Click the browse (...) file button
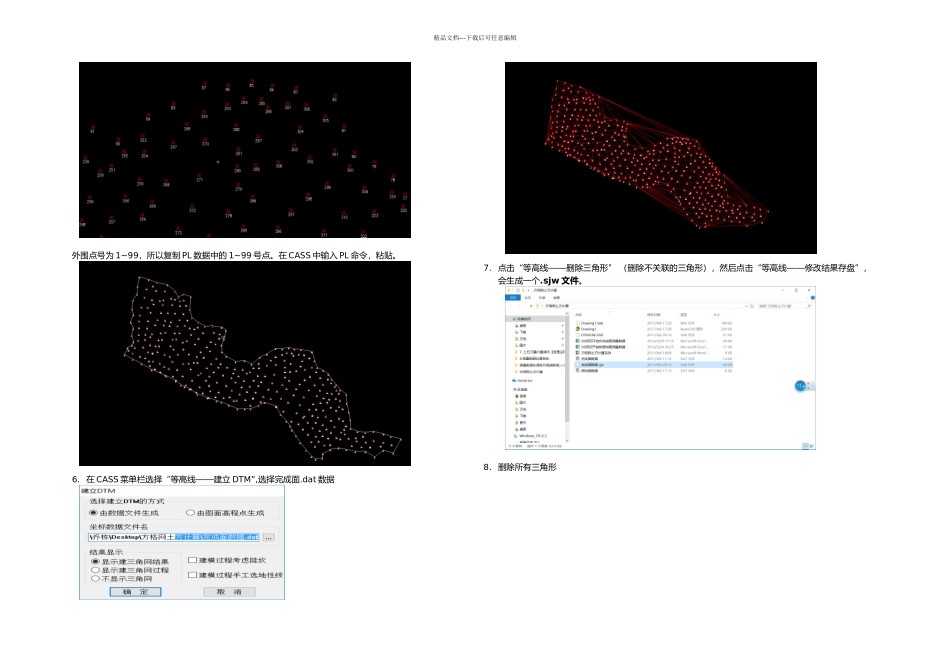This screenshot has height=672, width=950. (268, 537)
